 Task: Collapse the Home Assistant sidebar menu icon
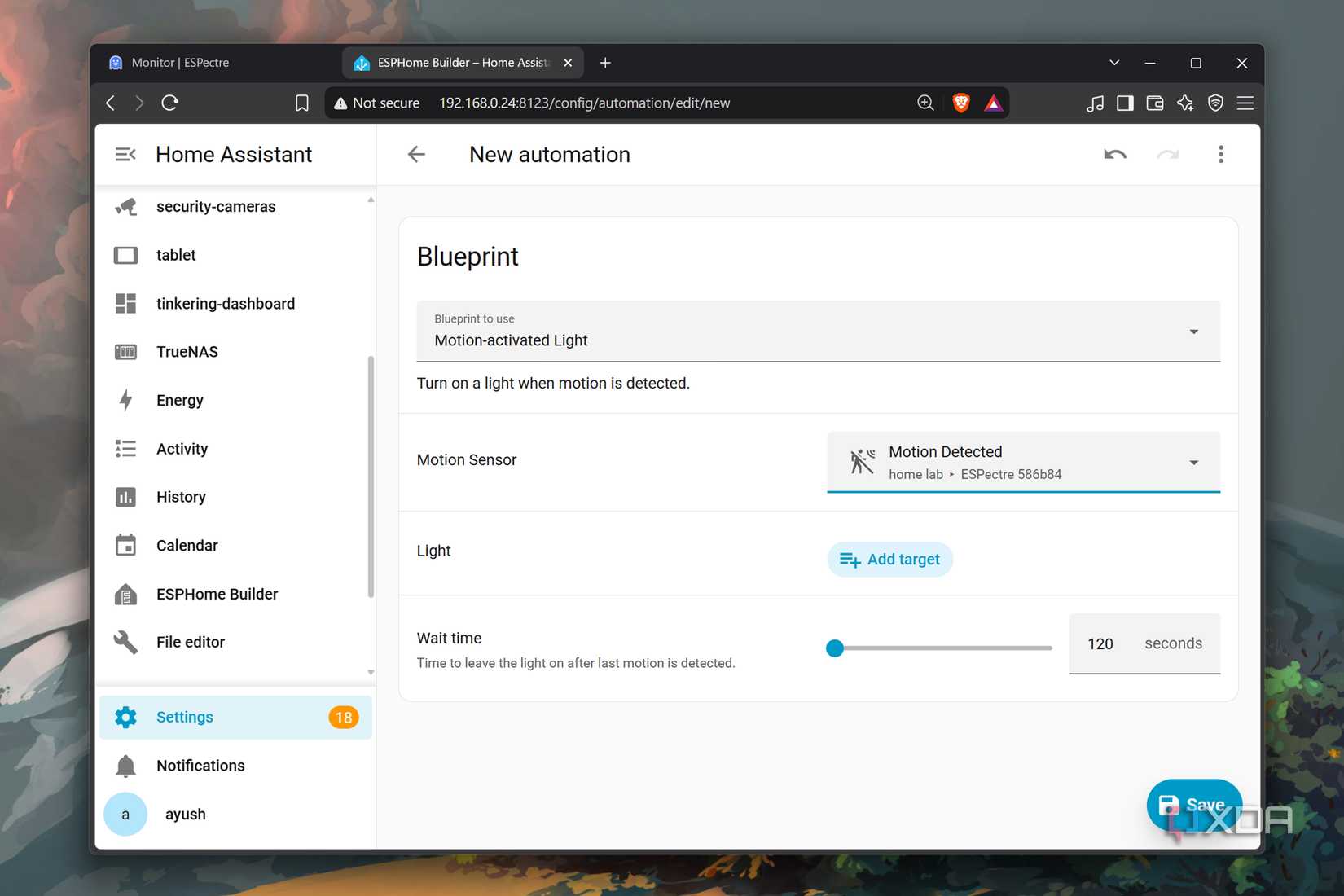pyautogui.click(x=125, y=154)
